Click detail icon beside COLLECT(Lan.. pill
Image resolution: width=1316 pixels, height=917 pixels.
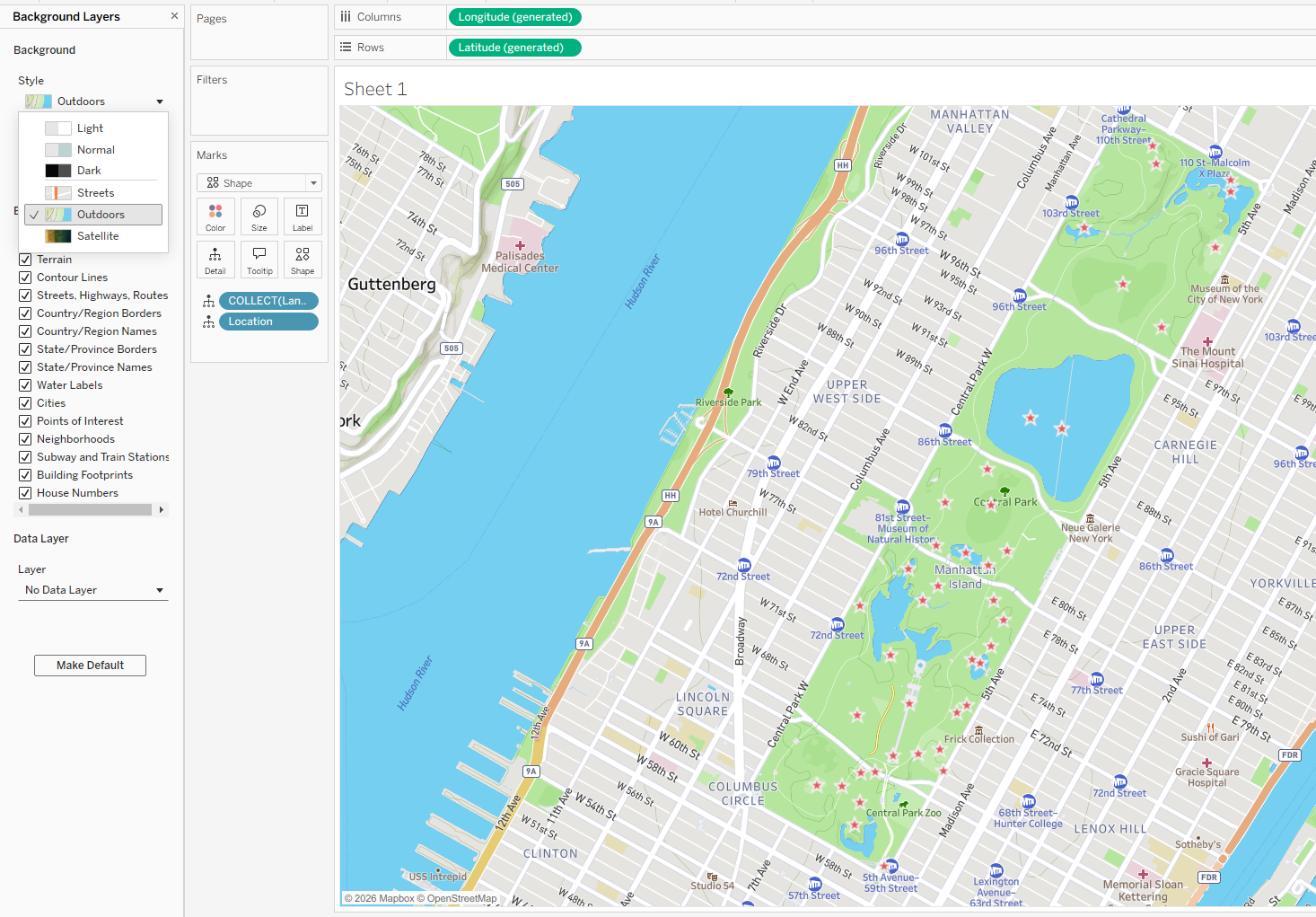[208, 301]
